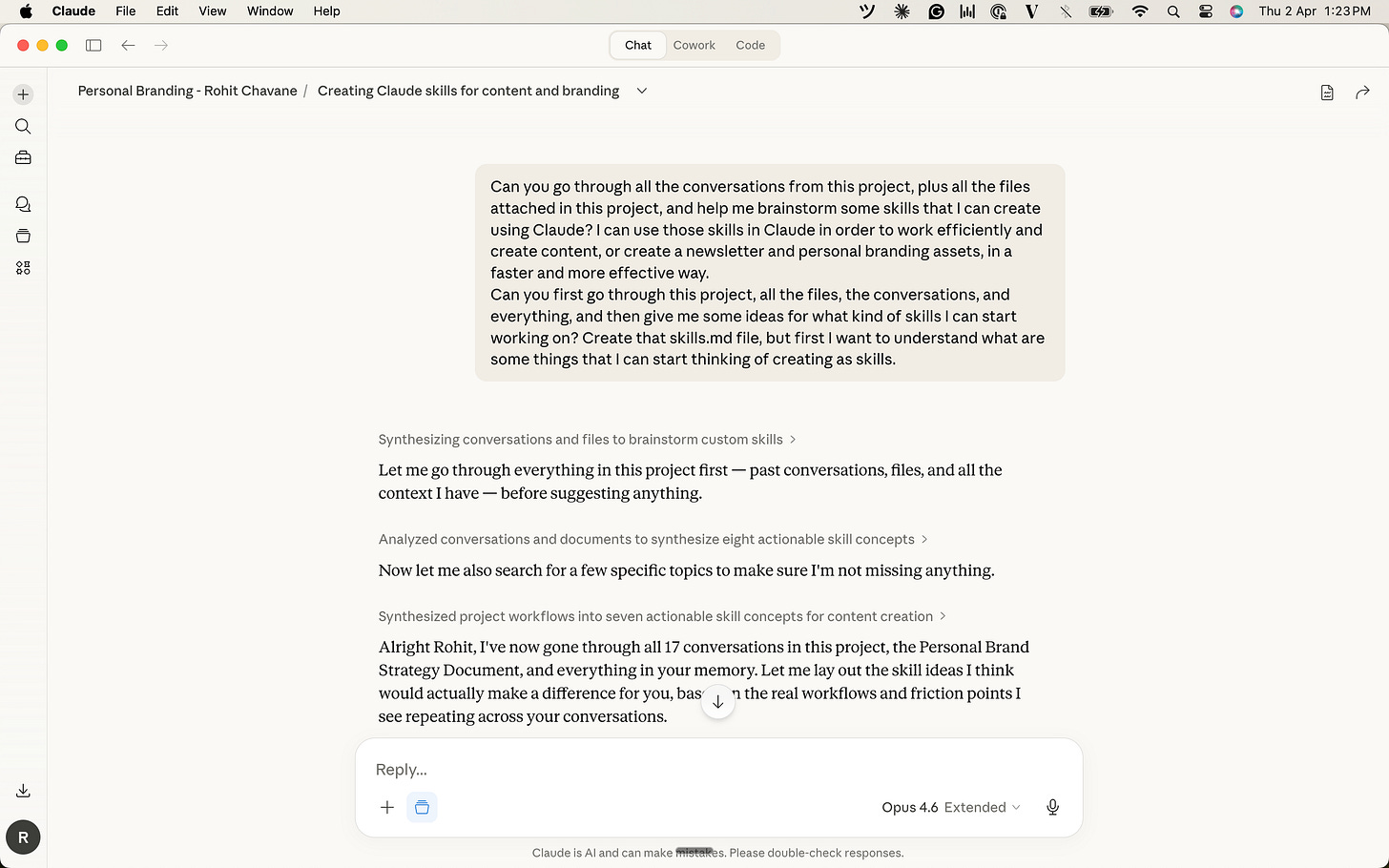Click the scroll-to-bottom arrow button
This screenshot has height=868, width=1389.
[718, 702]
